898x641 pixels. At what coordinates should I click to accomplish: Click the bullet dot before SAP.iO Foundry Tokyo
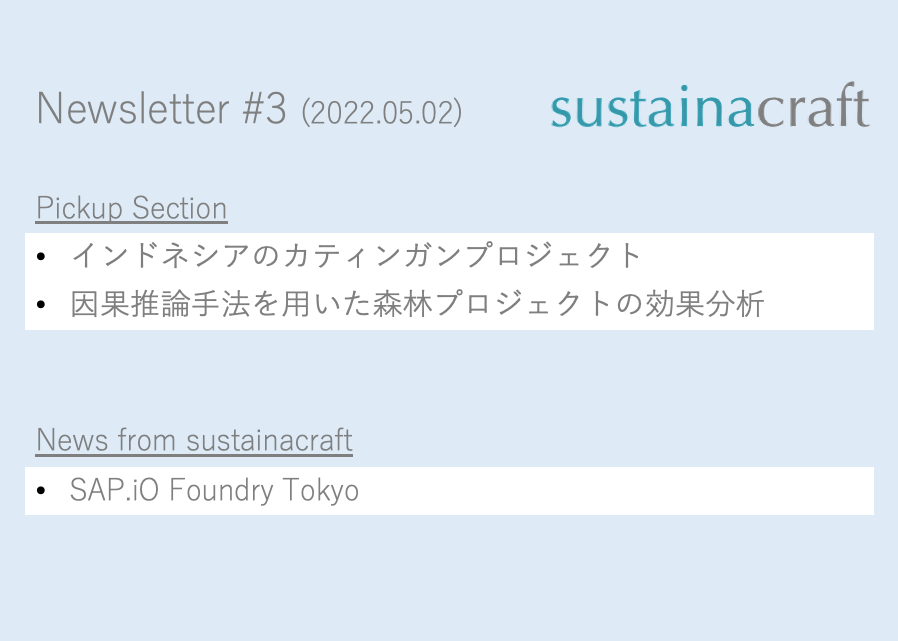click(x=41, y=492)
